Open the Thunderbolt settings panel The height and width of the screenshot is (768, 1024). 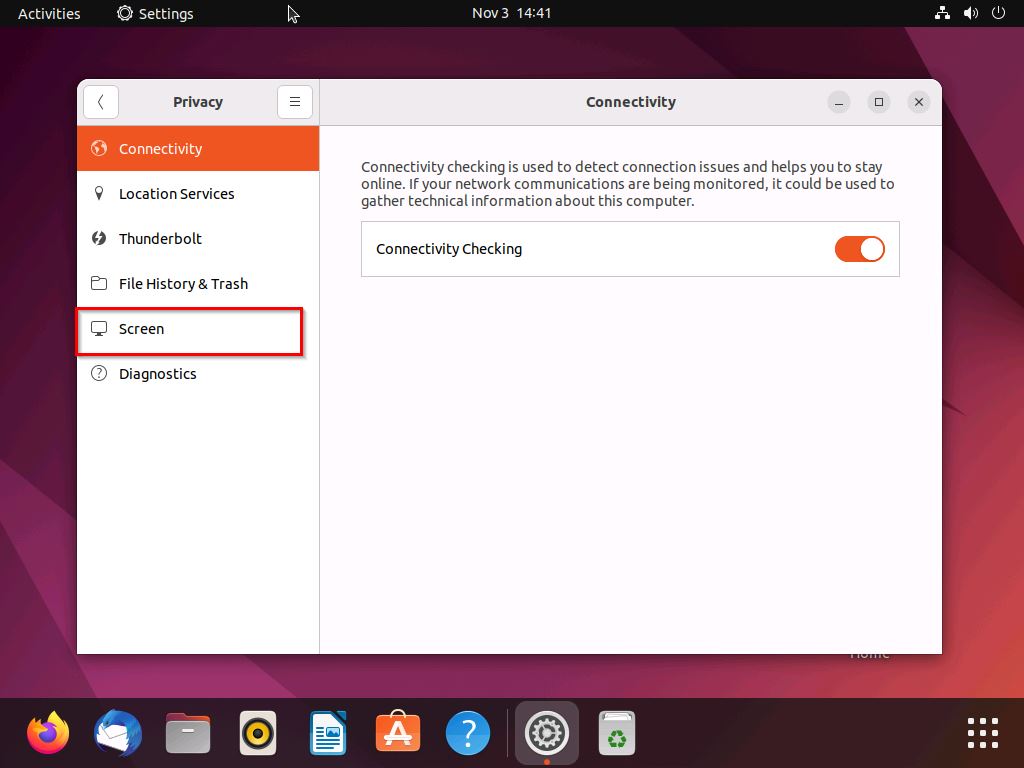160,238
